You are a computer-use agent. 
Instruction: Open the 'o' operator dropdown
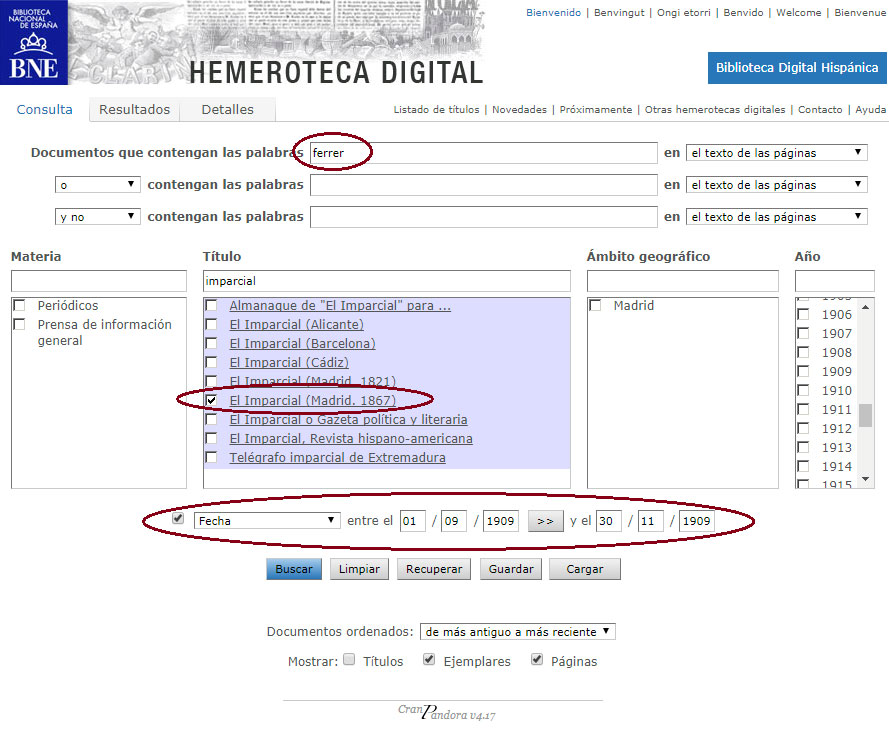click(x=98, y=185)
